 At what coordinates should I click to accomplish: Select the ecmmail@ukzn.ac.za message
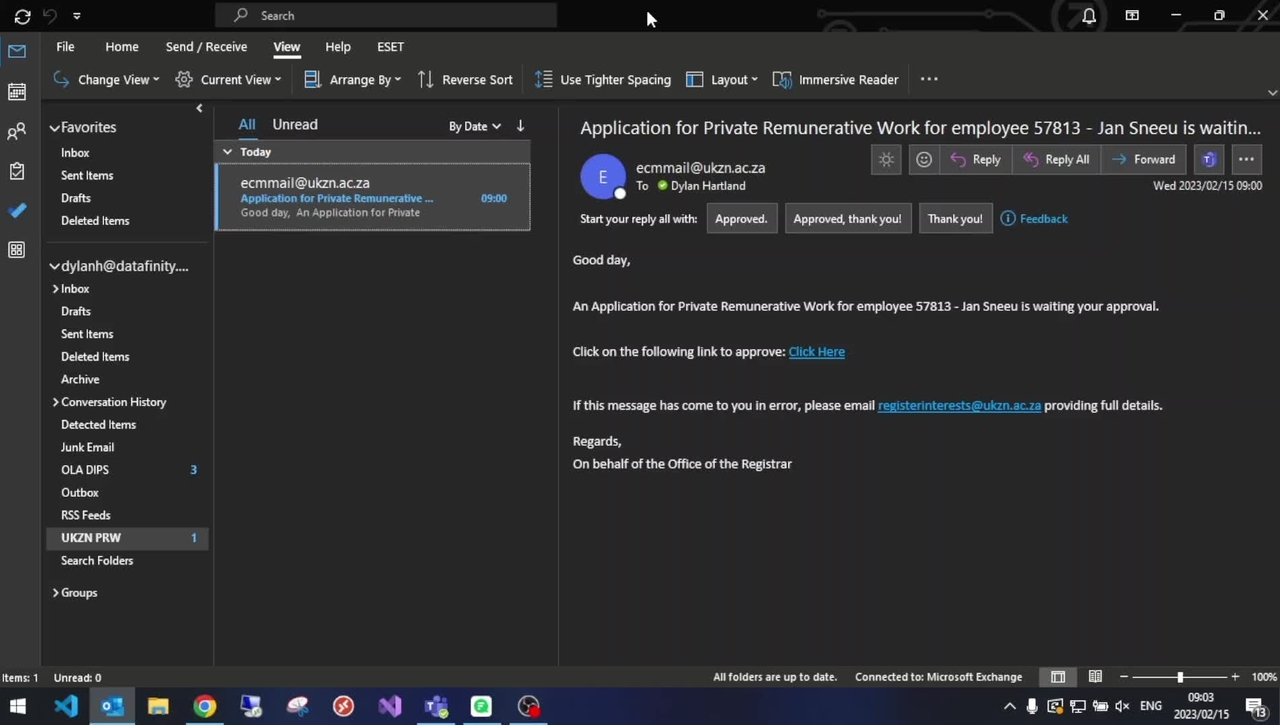click(373, 197)
